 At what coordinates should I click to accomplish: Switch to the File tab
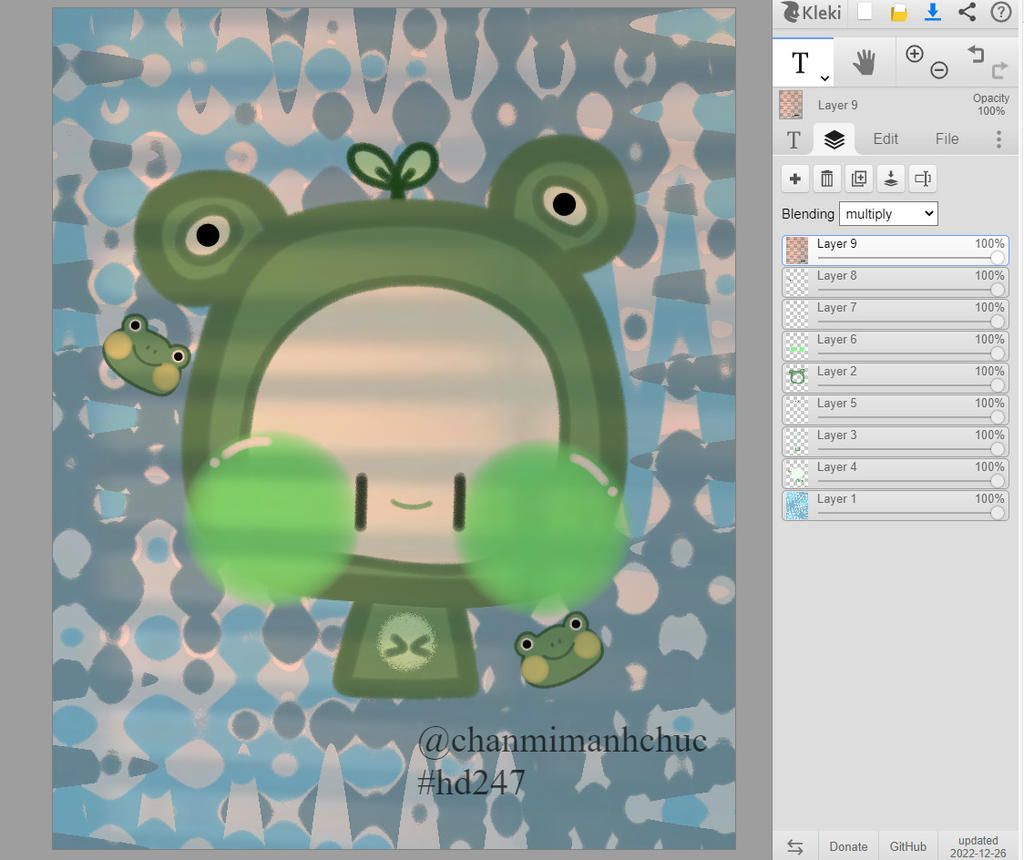pos(947,139)
